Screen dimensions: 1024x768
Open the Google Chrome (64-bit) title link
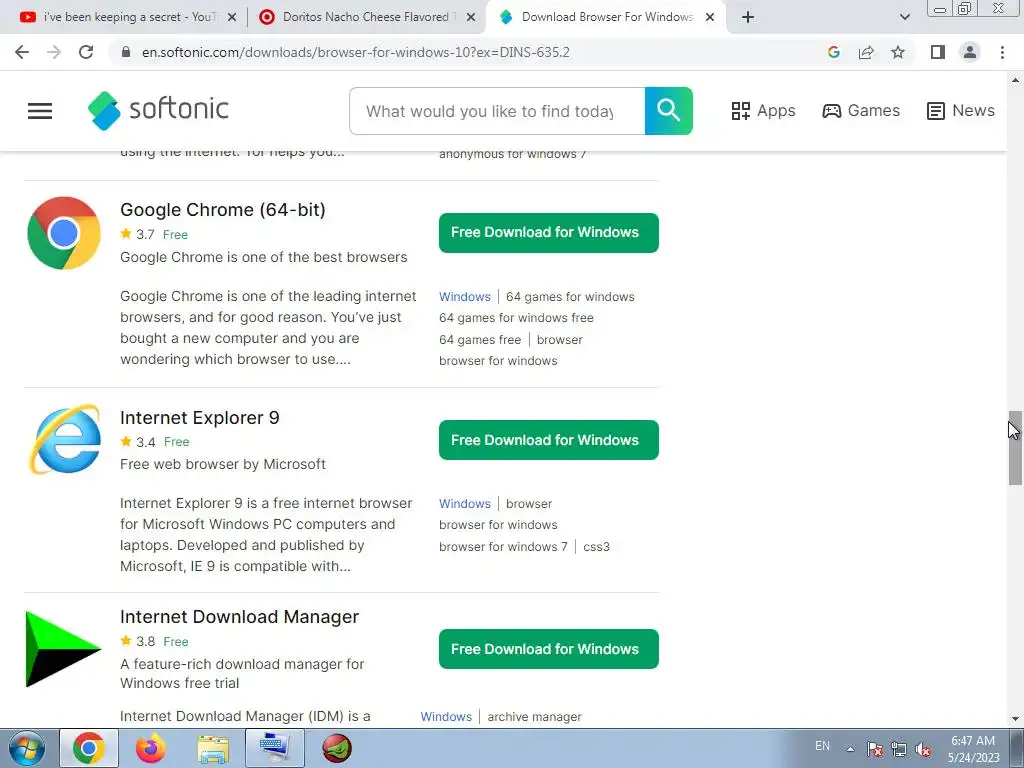click(223, 210)
